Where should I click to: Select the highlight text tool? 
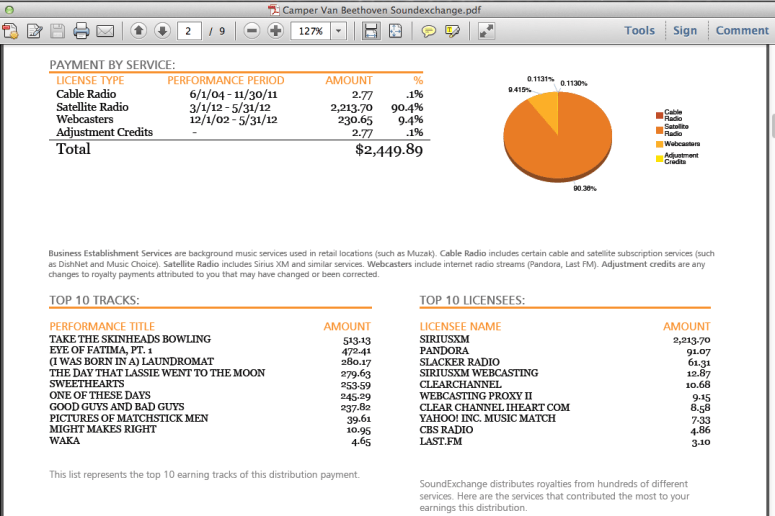click(452, 31)
